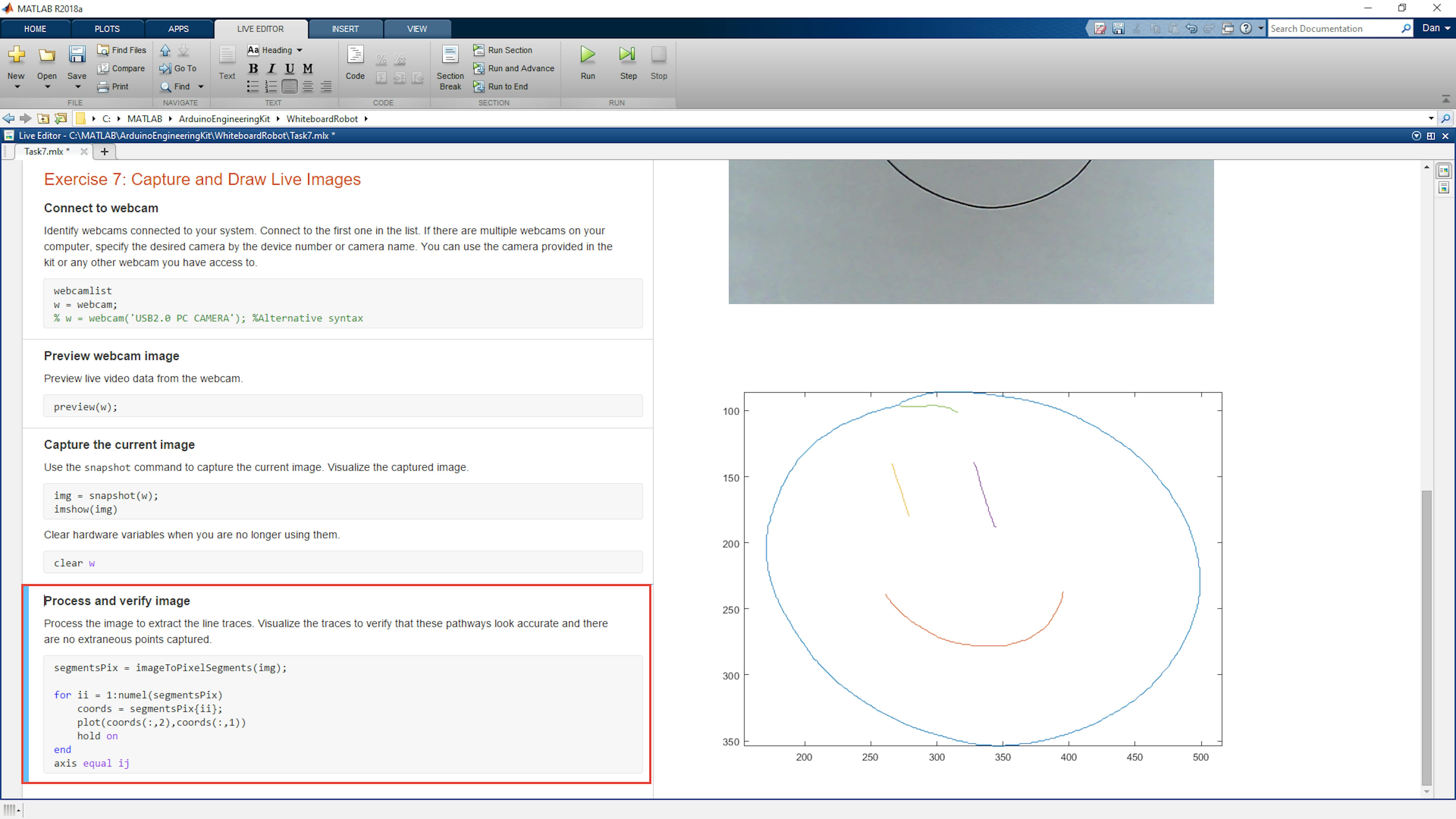Toggle Monospace formatting

coord(307,68)
